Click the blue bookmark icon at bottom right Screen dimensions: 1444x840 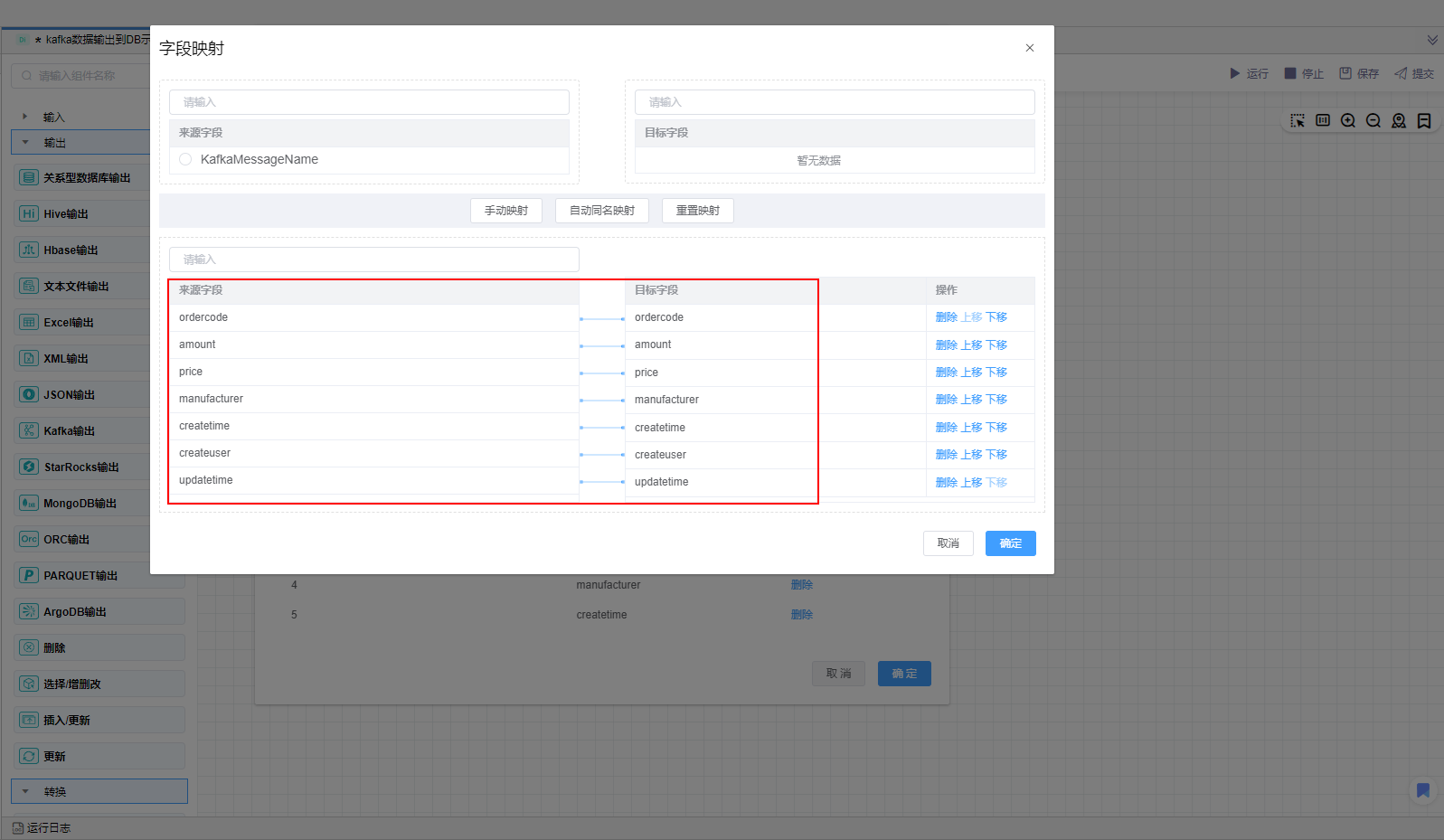pos(1422,791)
